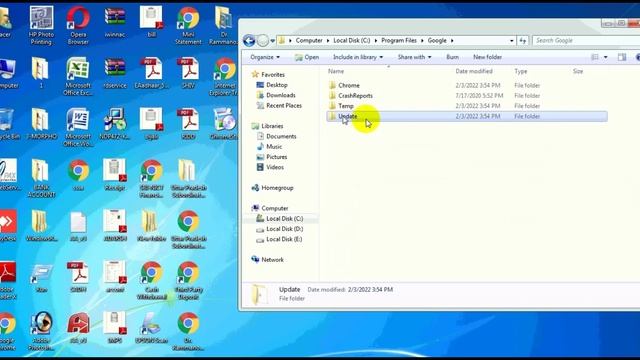This screenshot has height=360, width=640.
Task: Open the views options dropdown arrow
Action: click(605, 57)
